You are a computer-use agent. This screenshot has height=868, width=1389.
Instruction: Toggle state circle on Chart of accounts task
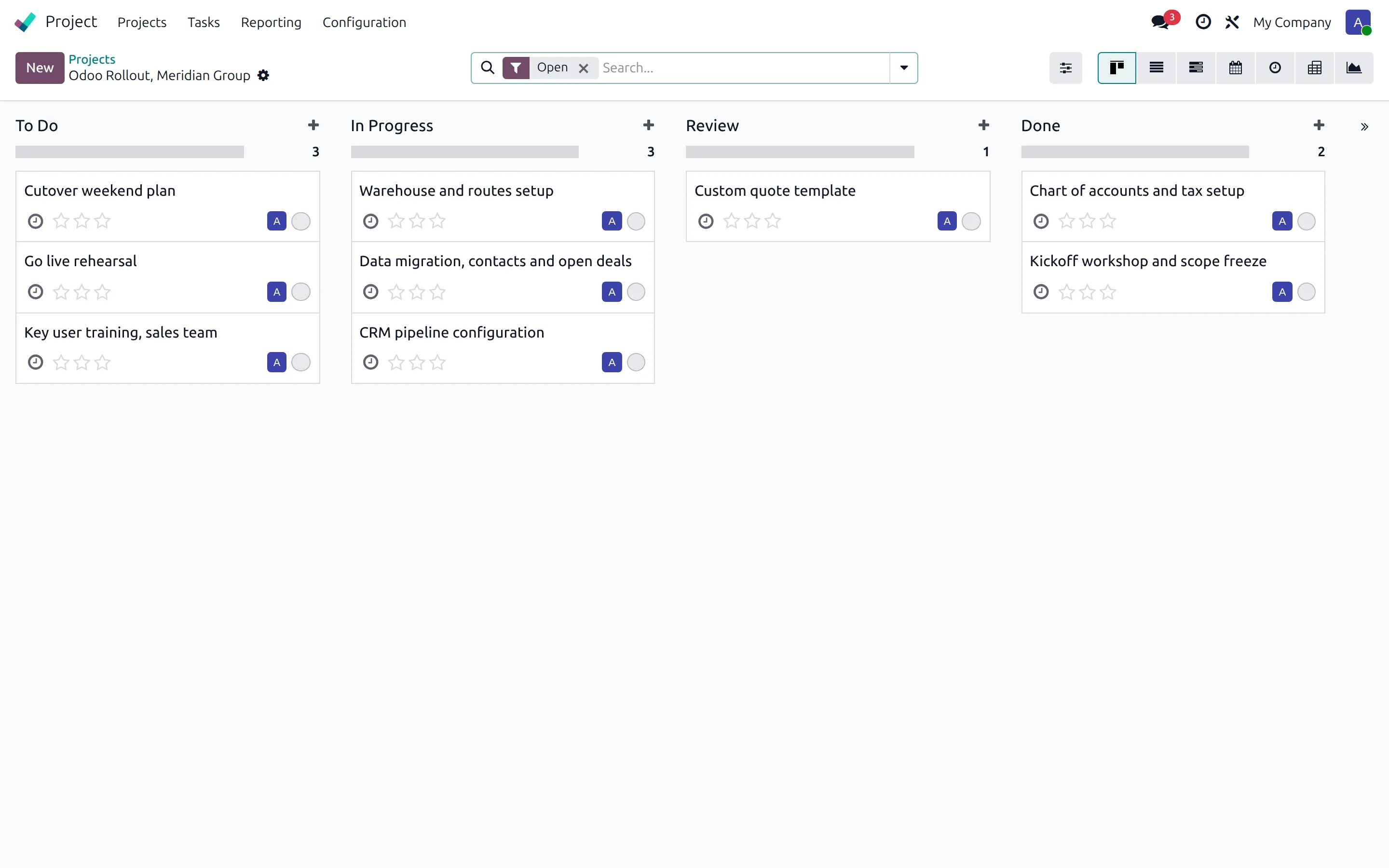[1307, 221]
